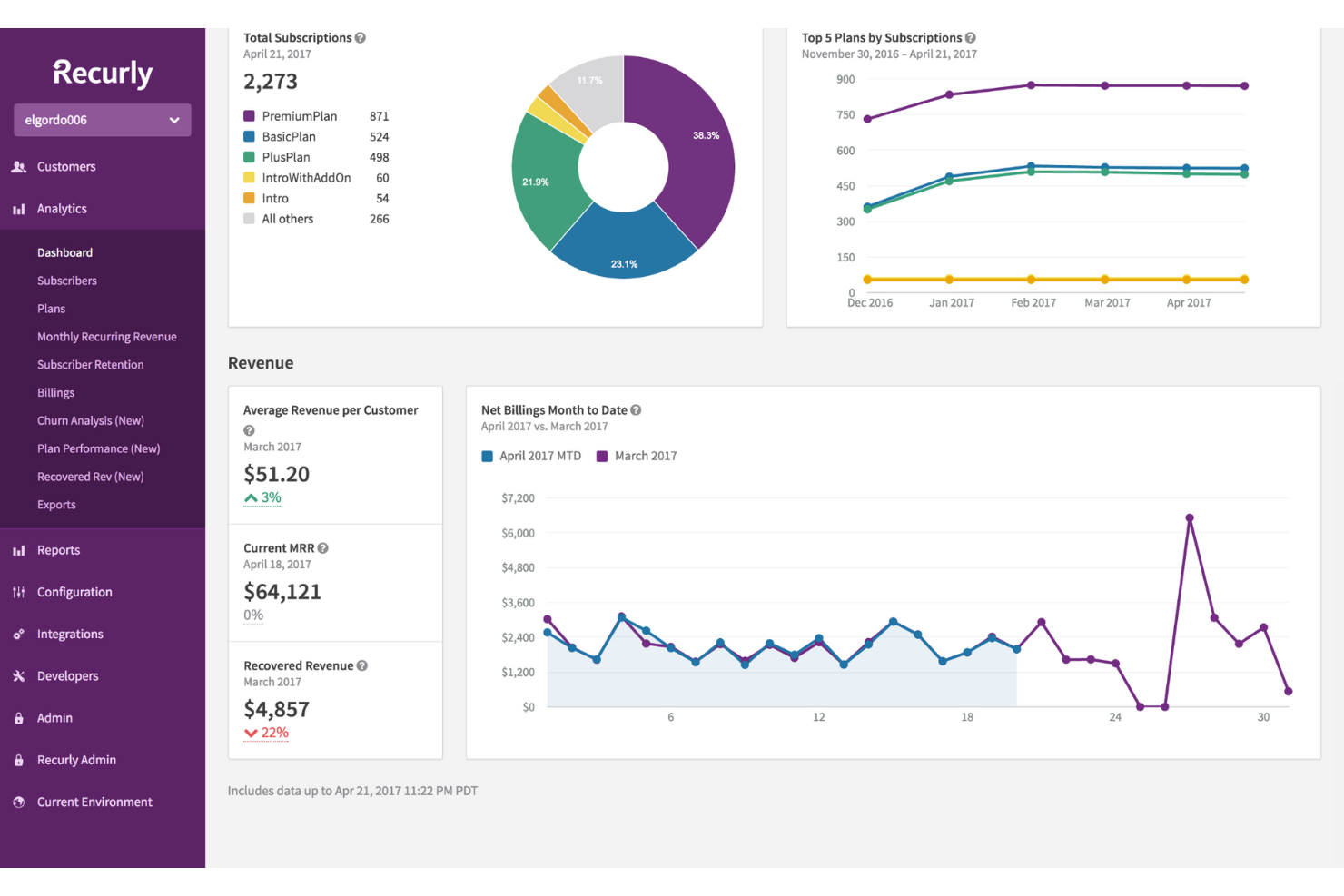The image size is (1344, 896).
Task: Click the Admin lock icon
Action: 18,718
